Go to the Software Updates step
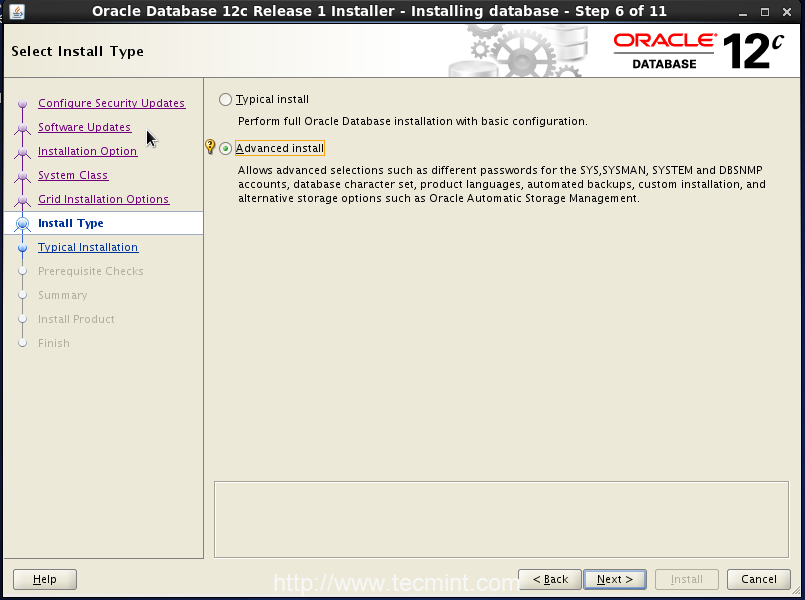 click(x=84, y=127)
